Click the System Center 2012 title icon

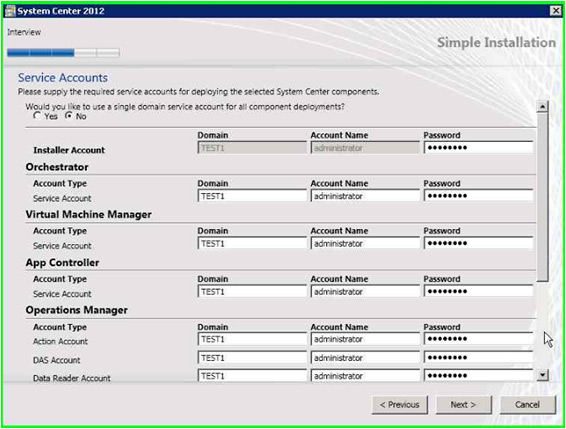click(x=11, y=11)
